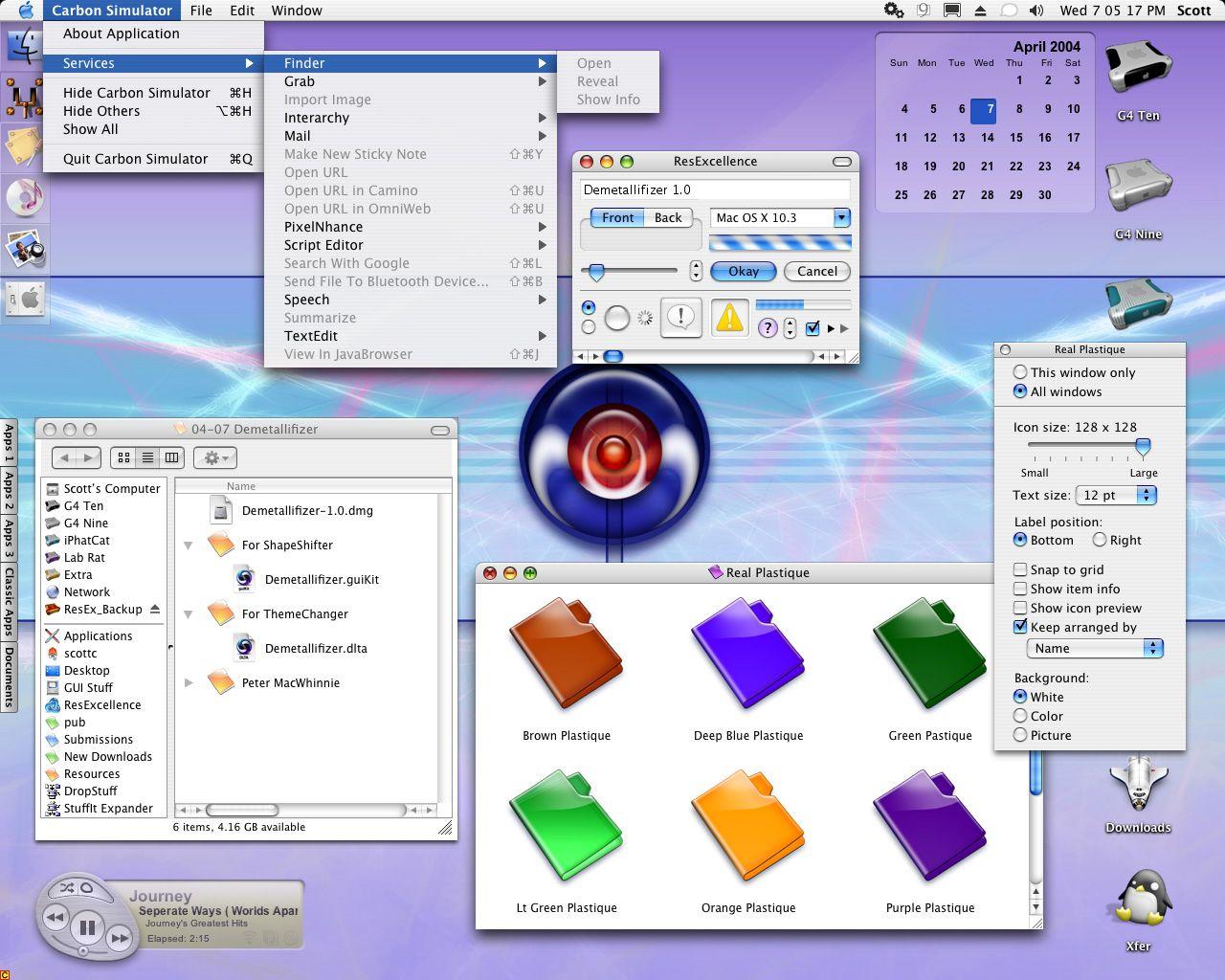The width and height of the screenshot is (1225, 980).
Task: Click the iPhoto icon in the dock
Action: (26, 250)
